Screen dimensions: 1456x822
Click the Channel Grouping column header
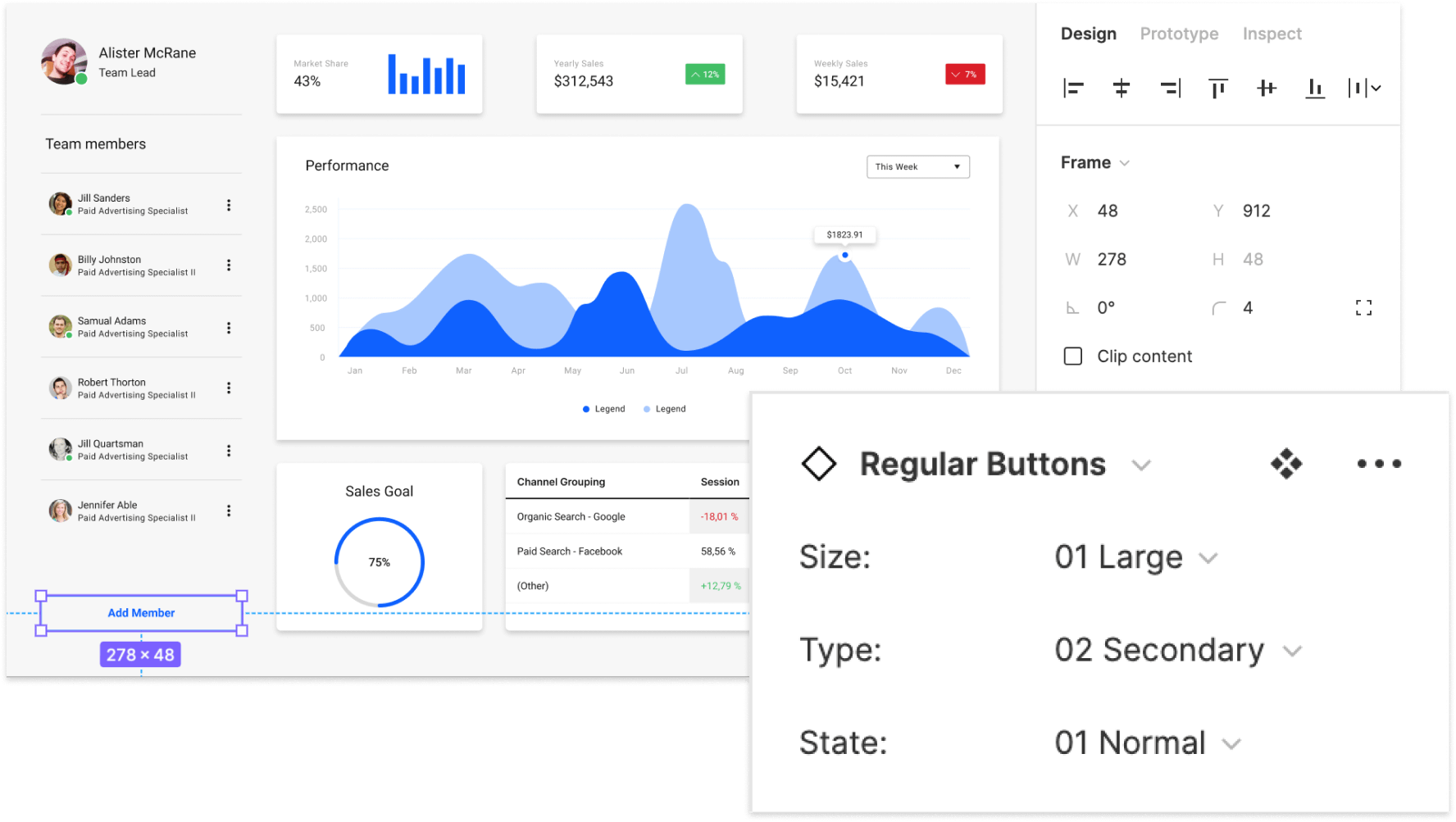[x=561, y=482]
